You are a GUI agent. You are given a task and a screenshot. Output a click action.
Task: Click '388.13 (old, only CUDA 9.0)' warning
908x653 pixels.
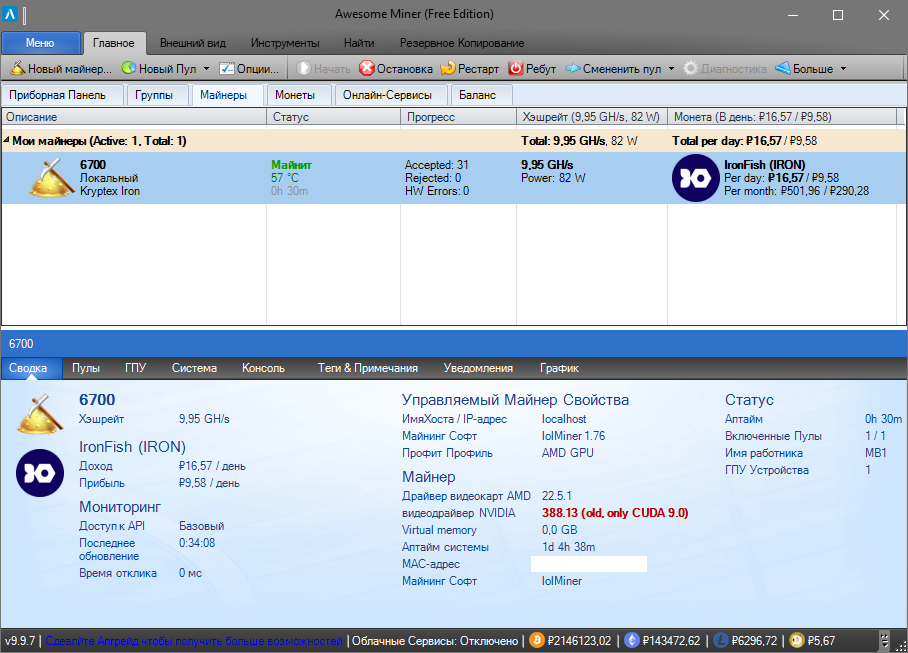point(615,513)
